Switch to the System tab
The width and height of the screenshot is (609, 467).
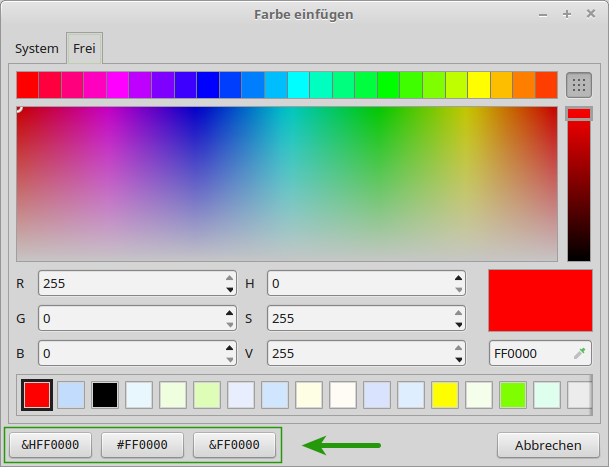point(36,48)
